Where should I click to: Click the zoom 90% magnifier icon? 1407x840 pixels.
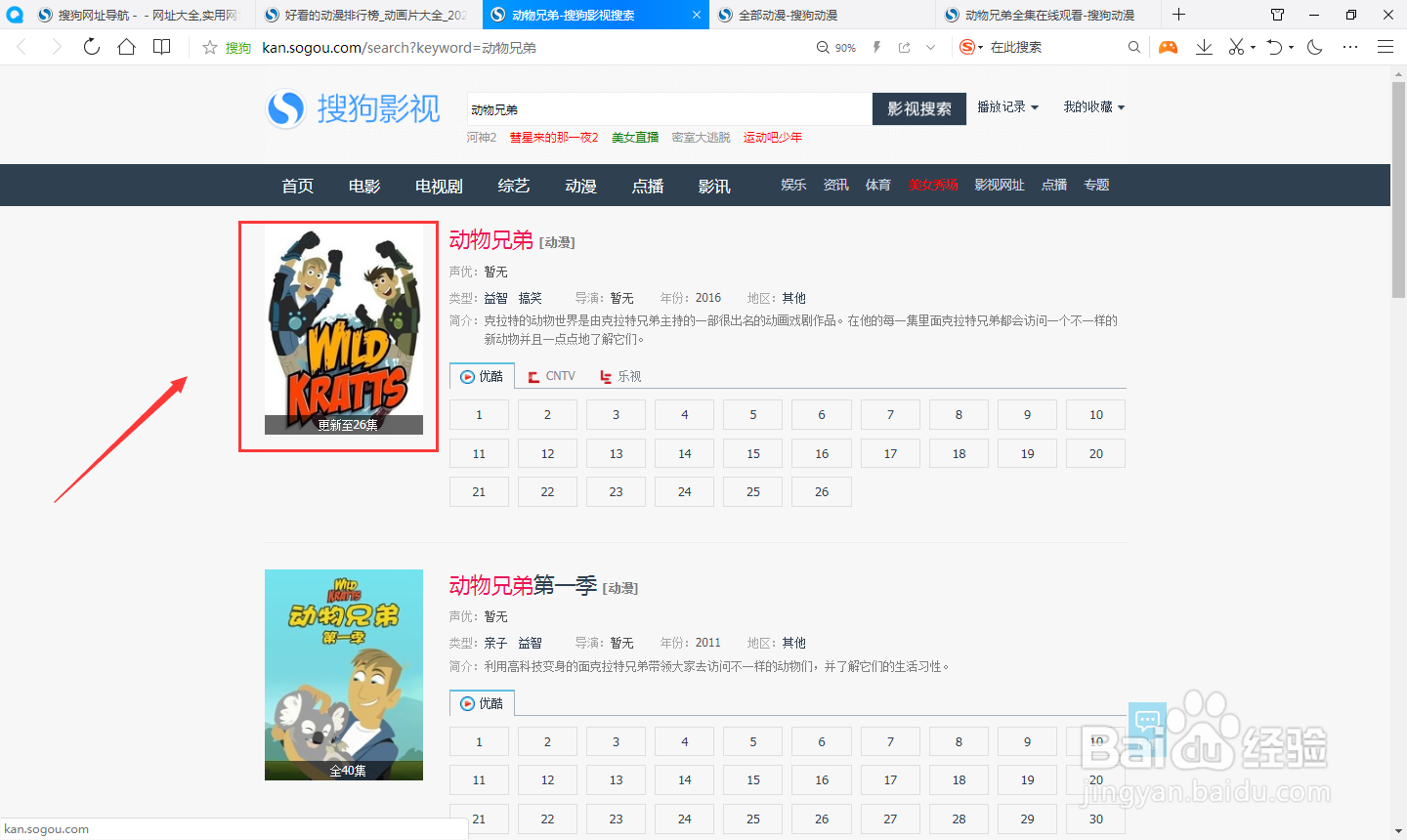click(x=823, y=47)
